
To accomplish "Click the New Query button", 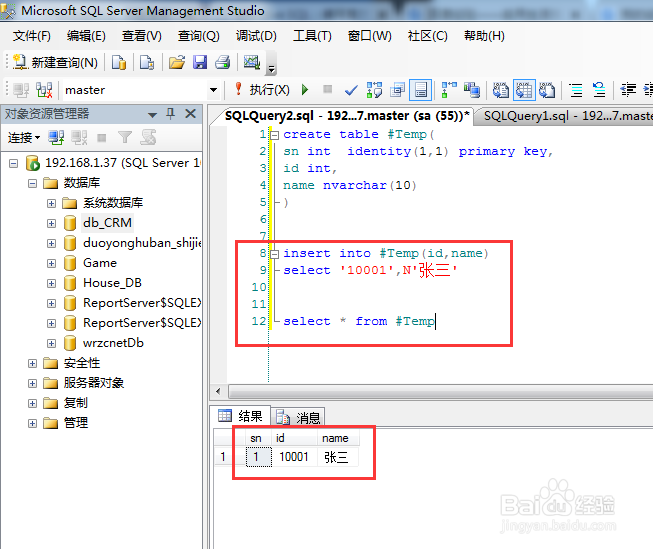I will [x=55, y=62].
